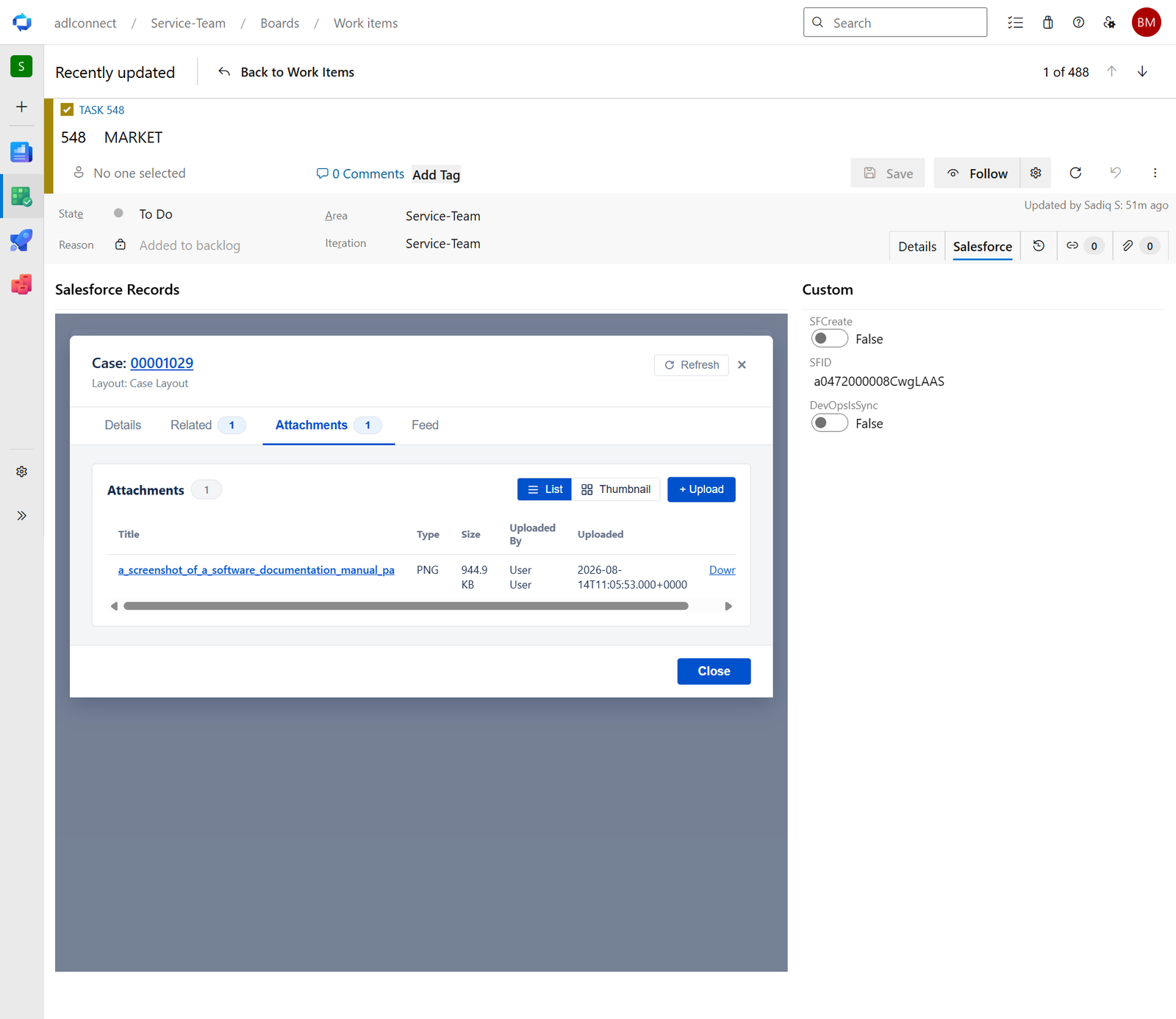Click the Download link for the attachment
Screen dimensions: 1176x1019
[x=722, y=570]
